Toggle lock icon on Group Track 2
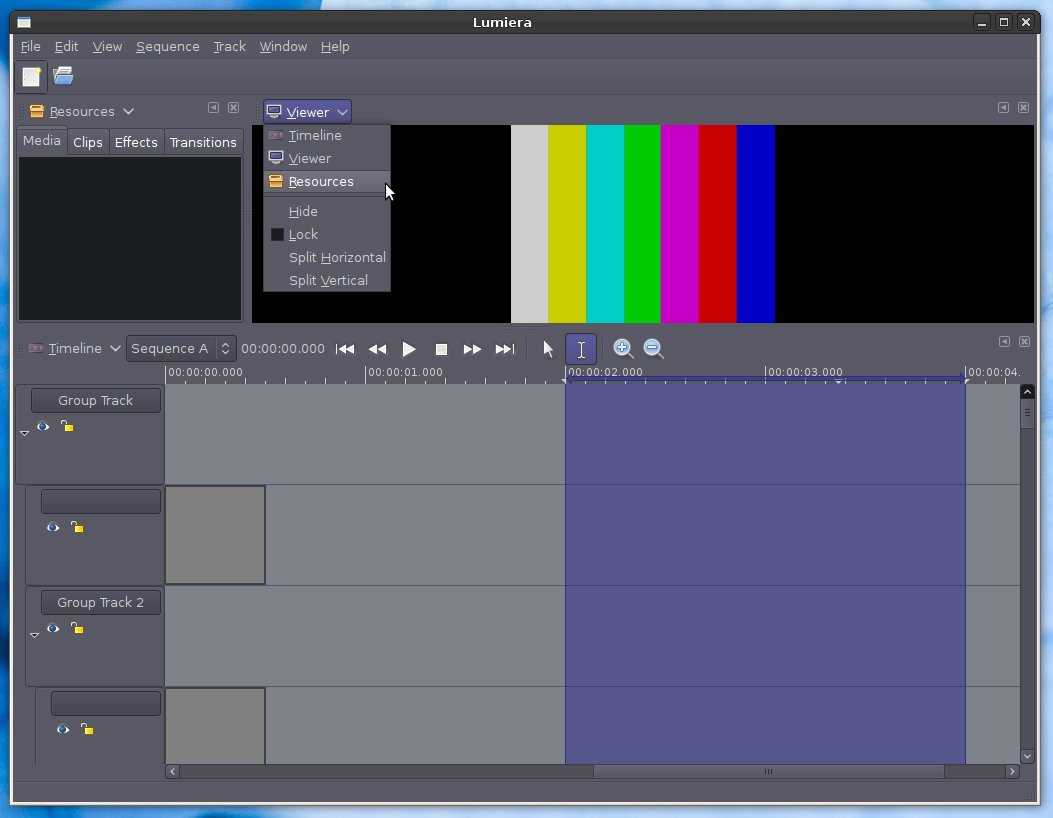Screen dimensions: 1053x818 click(x=77, y=629)
